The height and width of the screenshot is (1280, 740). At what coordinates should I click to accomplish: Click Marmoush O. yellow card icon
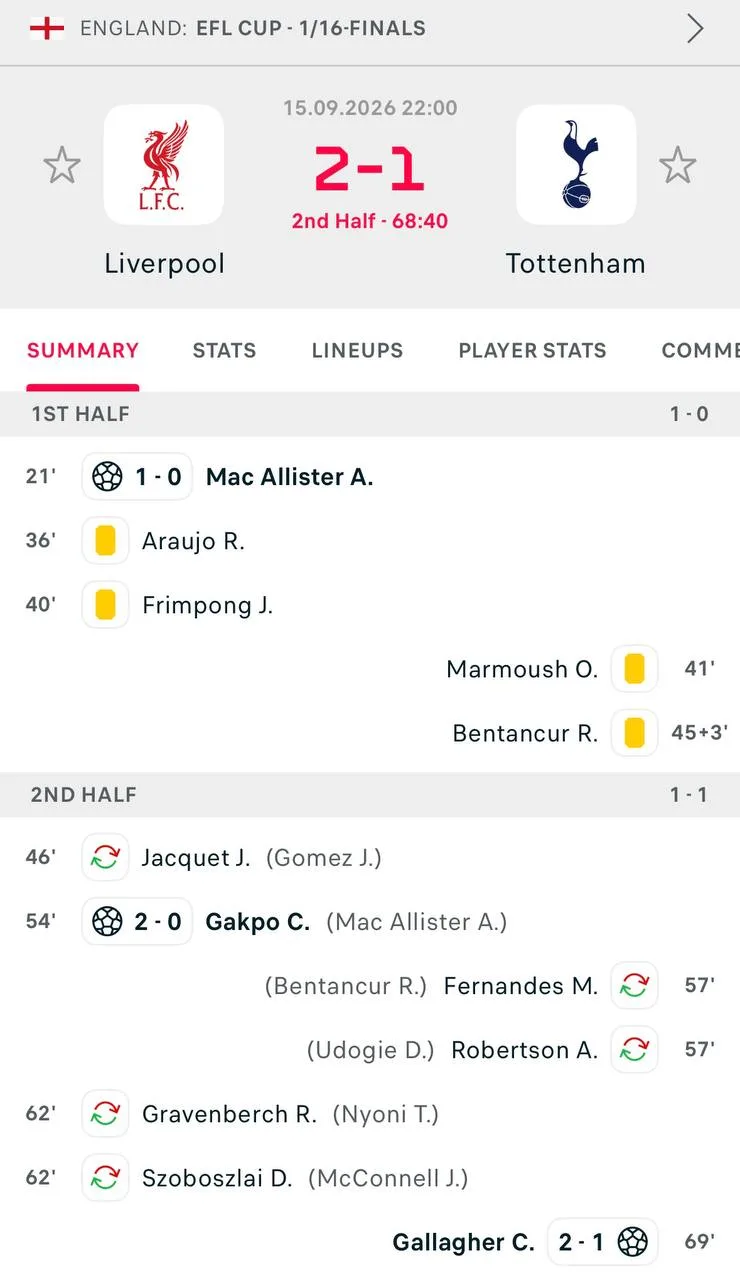click(x=634, y=669)
